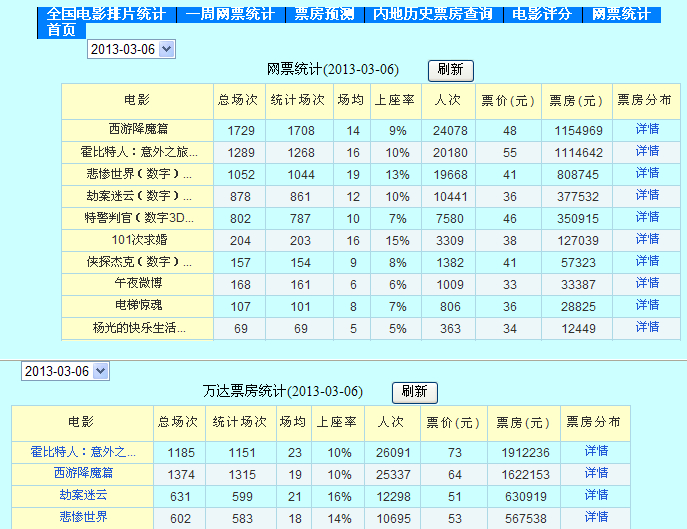The width and height of the screenshot is (687, 529).
Task: Select the 特警判官（数字3D... movie cell
Action: pyautogui.click(x=139, y=218)
